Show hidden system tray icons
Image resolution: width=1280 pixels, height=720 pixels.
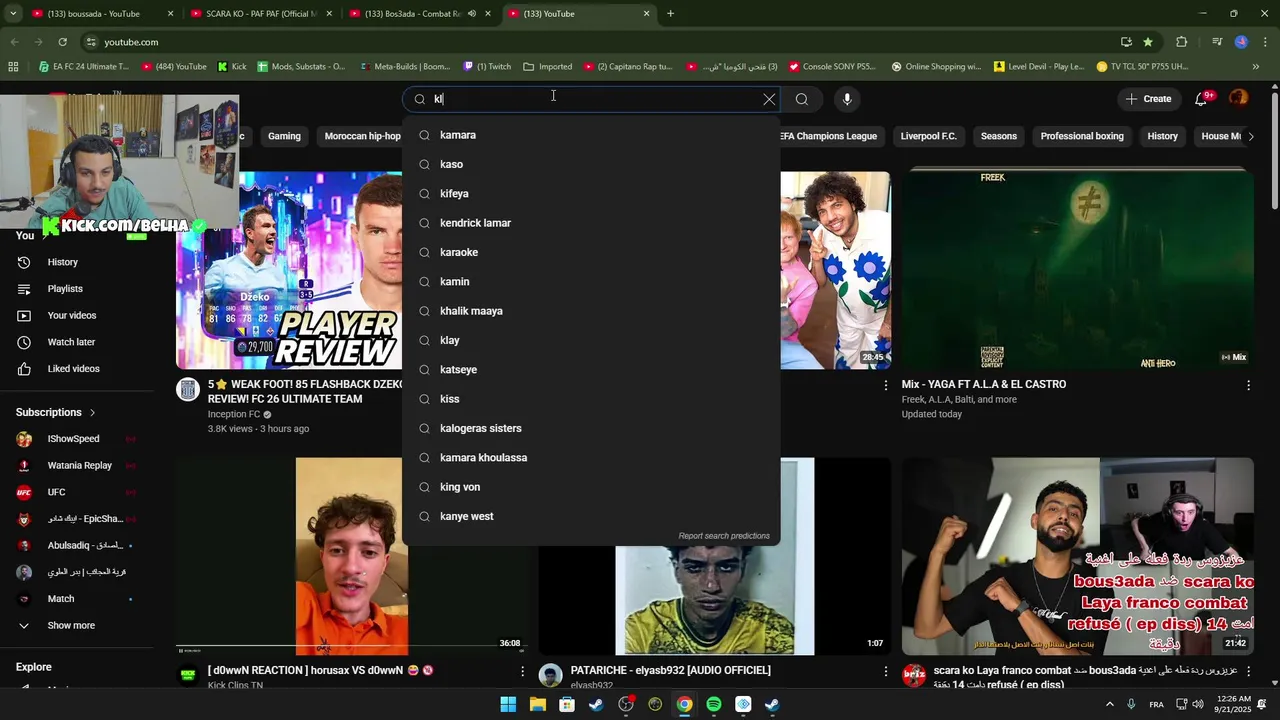tap(1109, 704)
